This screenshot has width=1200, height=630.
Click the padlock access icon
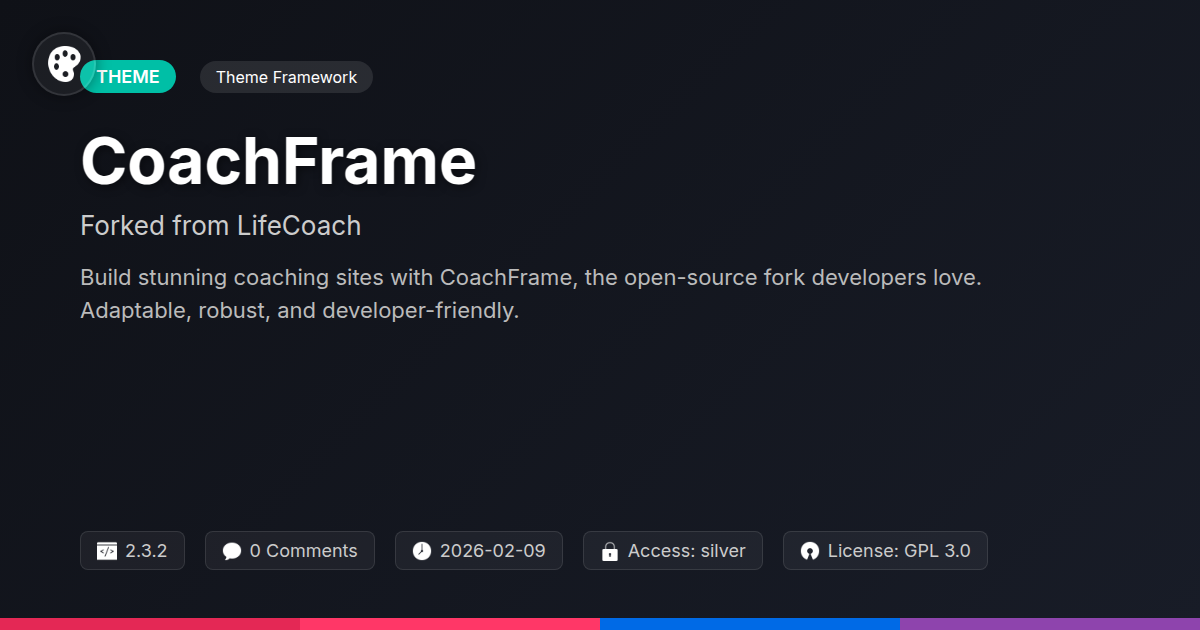pos(609,551)
